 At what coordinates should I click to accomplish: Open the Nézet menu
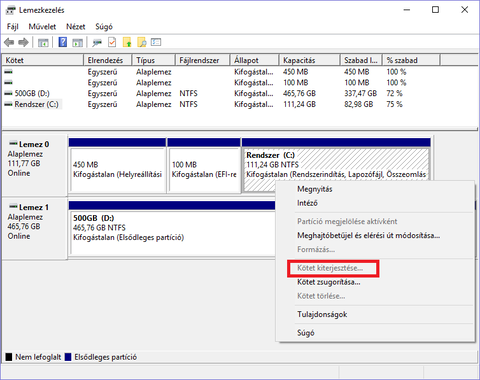point(76,27)
